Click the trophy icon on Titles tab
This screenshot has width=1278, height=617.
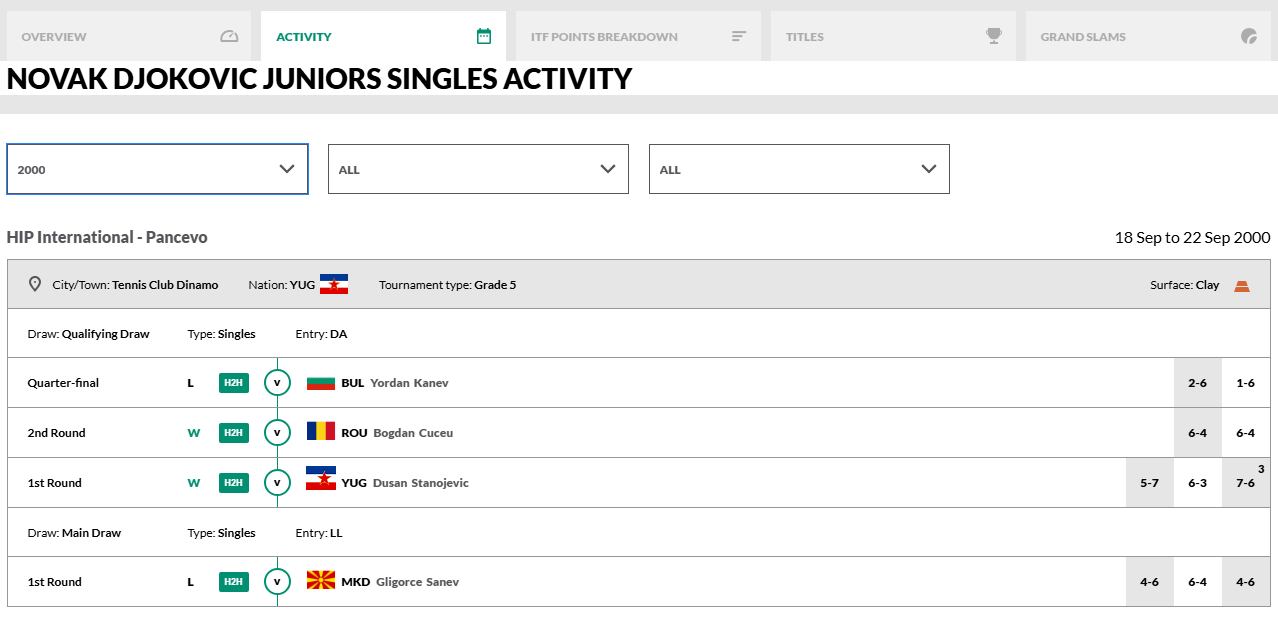tap(993, 36)
